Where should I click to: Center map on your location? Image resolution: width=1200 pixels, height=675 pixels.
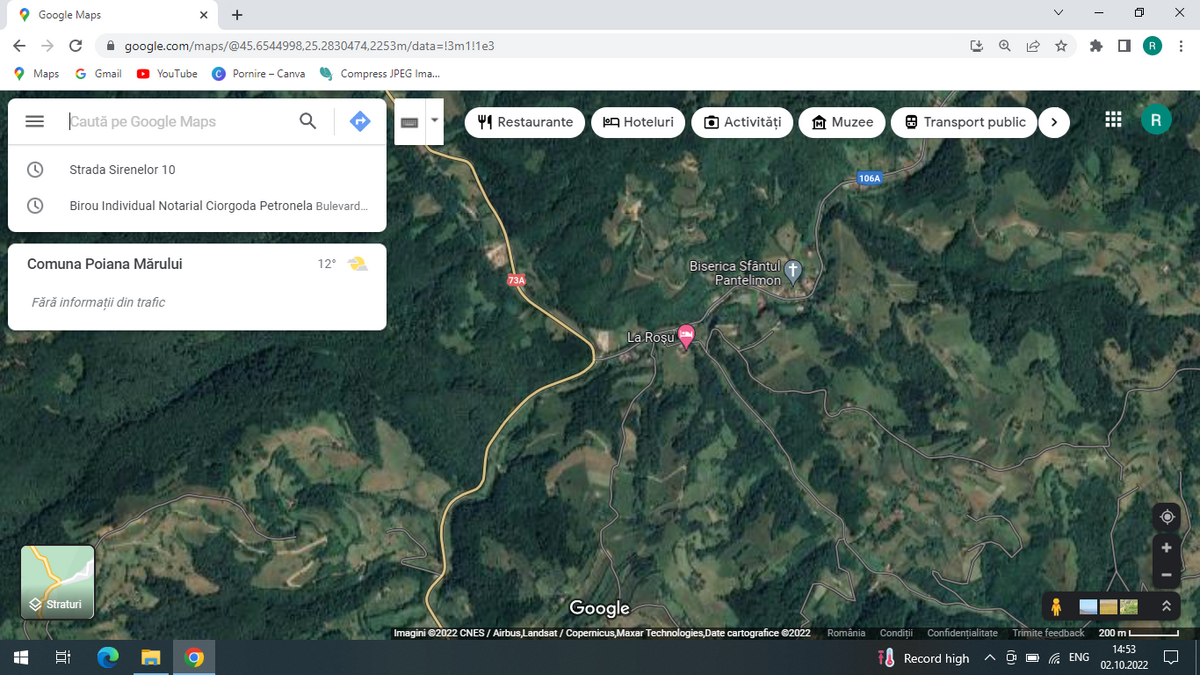1166,517
